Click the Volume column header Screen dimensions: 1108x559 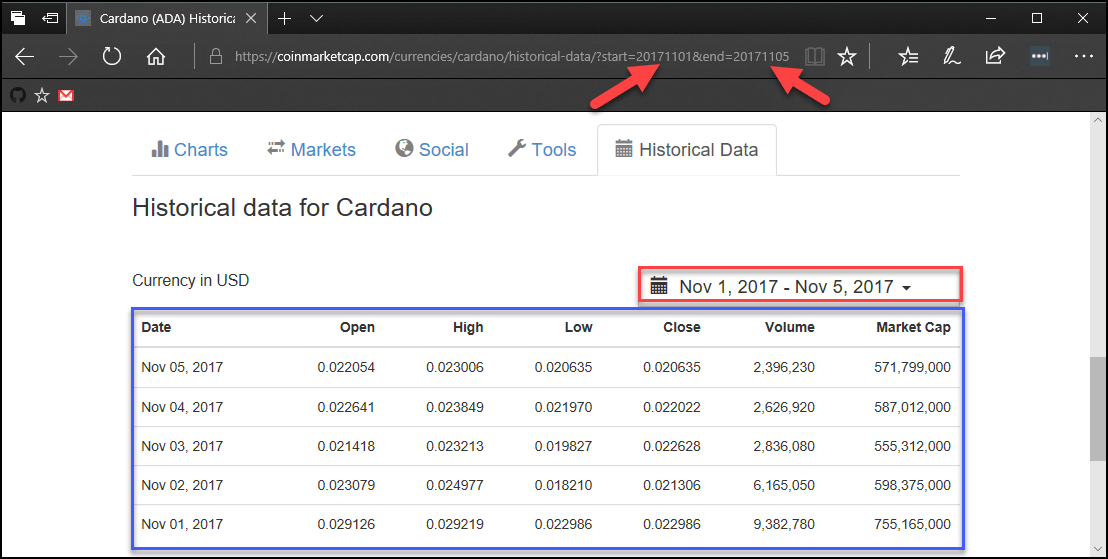789,327
